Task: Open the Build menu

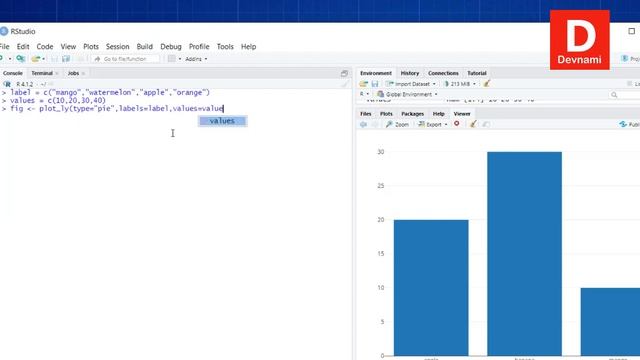Action: coord(144,47)
